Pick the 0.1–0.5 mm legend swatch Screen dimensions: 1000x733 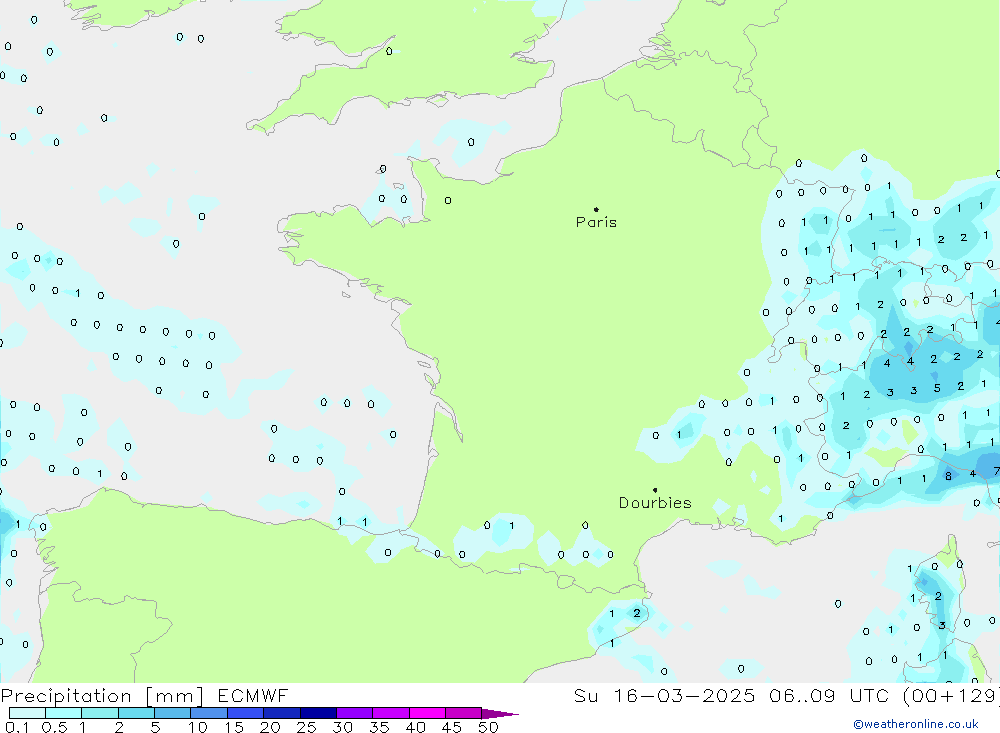coord(27,713)
